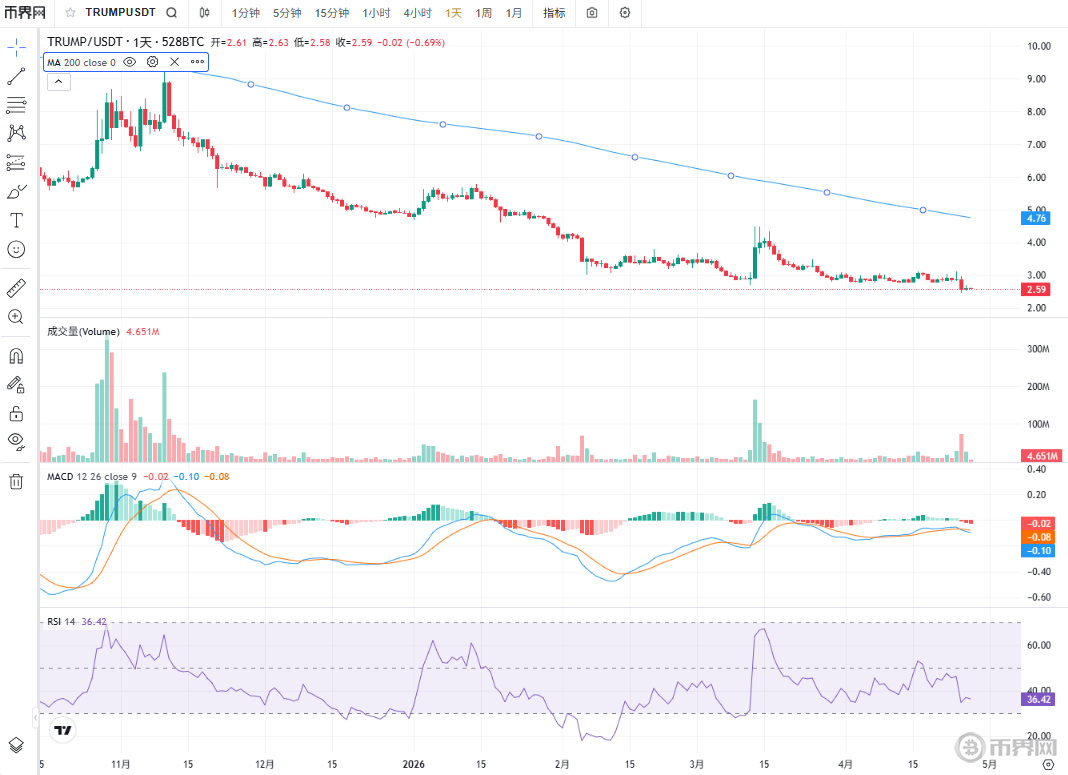The image size is (1068, 775).
Task: Open time axis settings gear at bottom right
Action: [1048, 765]
